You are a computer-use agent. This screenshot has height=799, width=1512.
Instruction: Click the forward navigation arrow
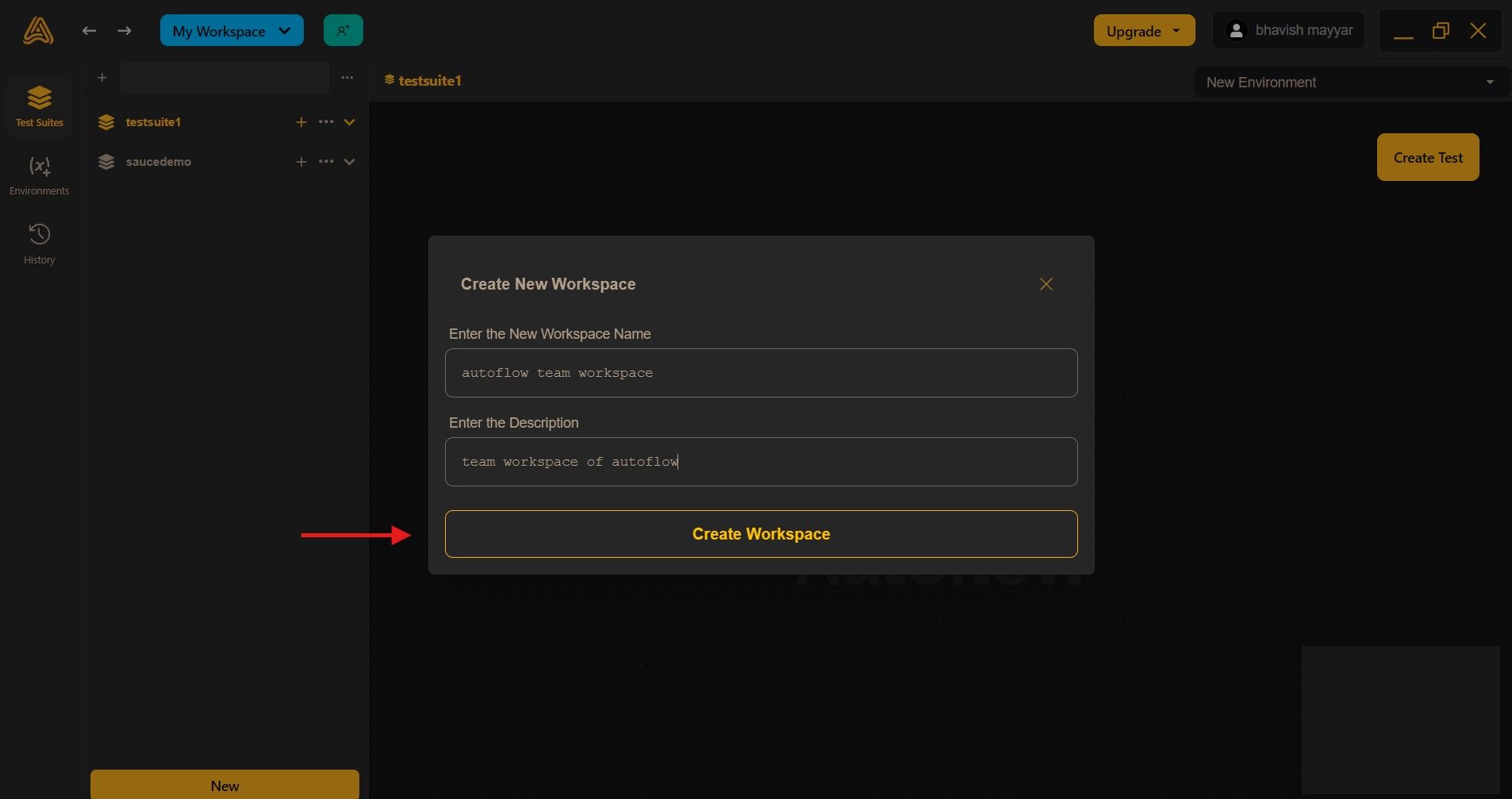125,30
